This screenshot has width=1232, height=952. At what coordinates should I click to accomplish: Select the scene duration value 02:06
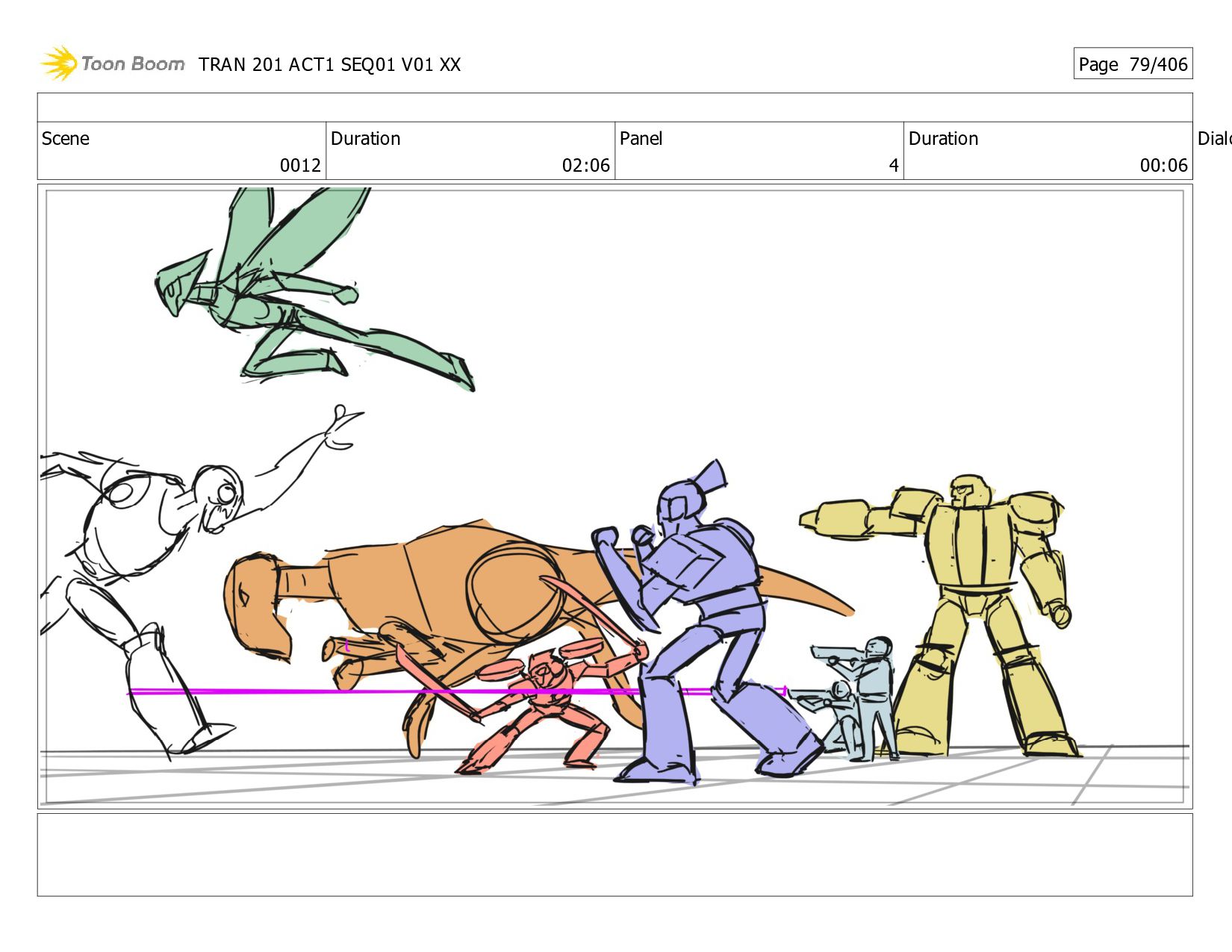(x=586, y=165)
